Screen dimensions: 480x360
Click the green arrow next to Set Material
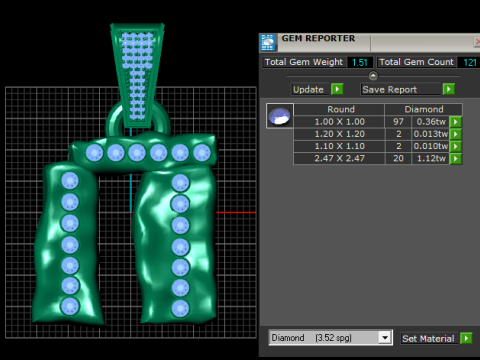coord(466,338)
